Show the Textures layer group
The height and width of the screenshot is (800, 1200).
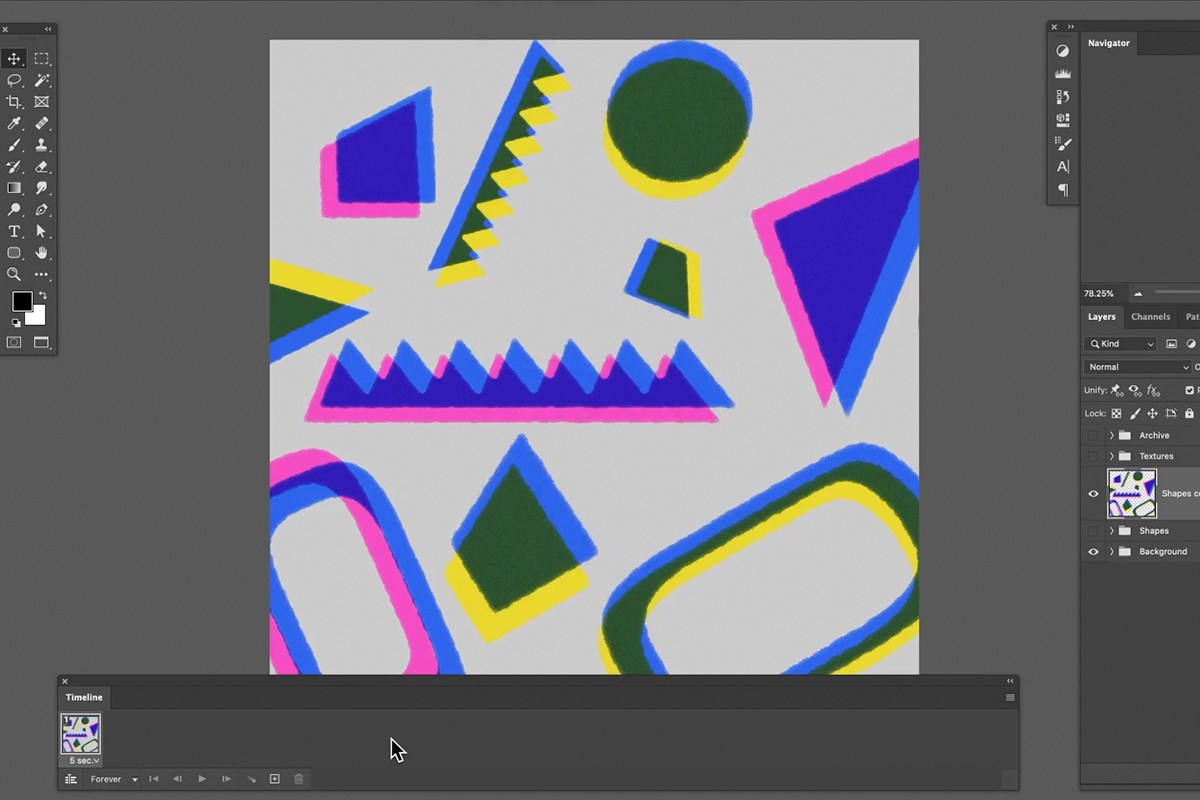pyautogui.click(x=1093, y=456)
